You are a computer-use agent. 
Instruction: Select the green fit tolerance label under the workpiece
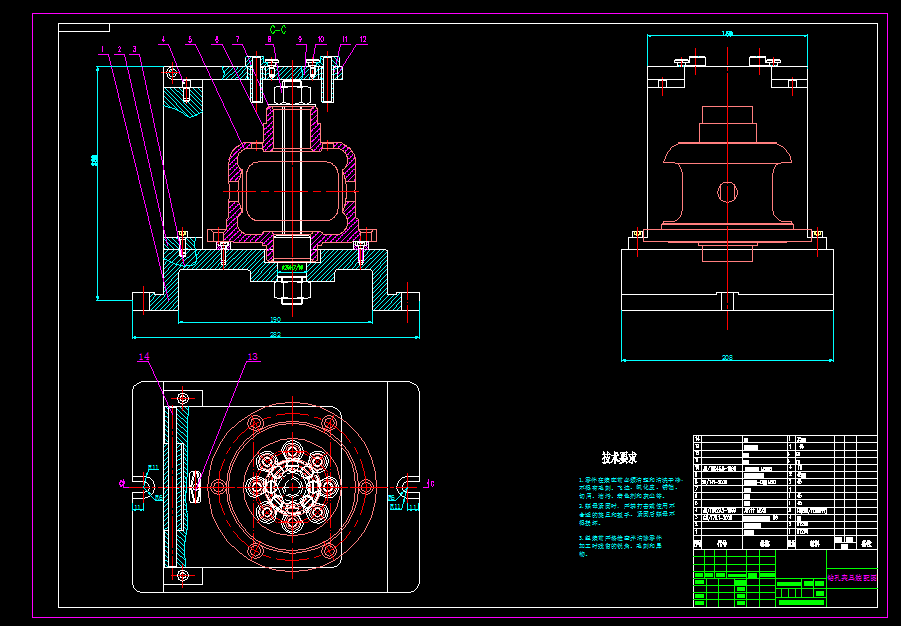(292, 267)
